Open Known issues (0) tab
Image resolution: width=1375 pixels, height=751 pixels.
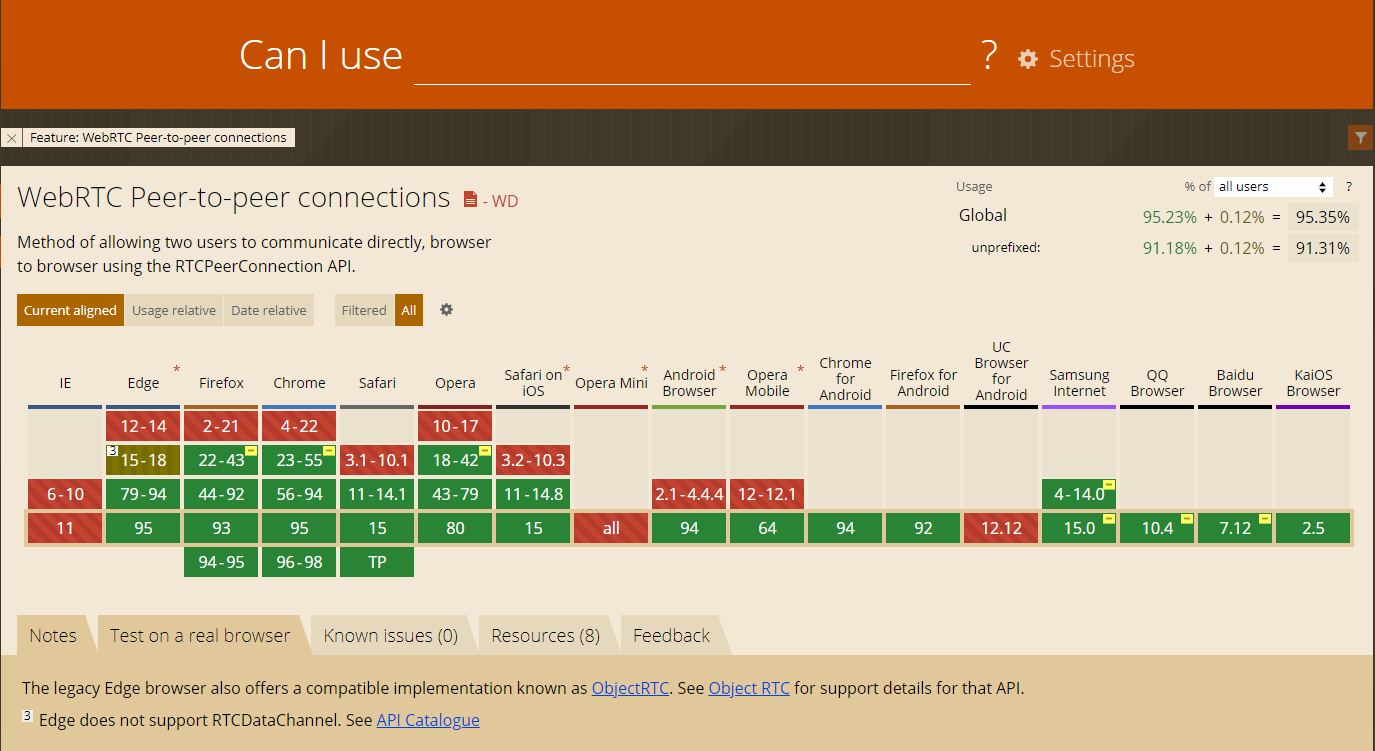[391, 635]
